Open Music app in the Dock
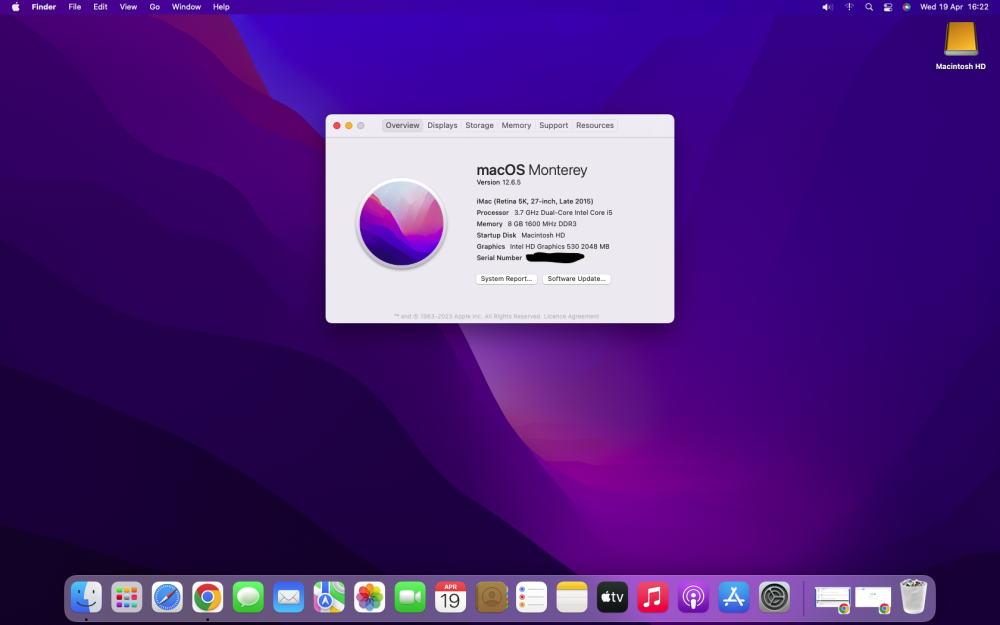 [x=652, y=598]
